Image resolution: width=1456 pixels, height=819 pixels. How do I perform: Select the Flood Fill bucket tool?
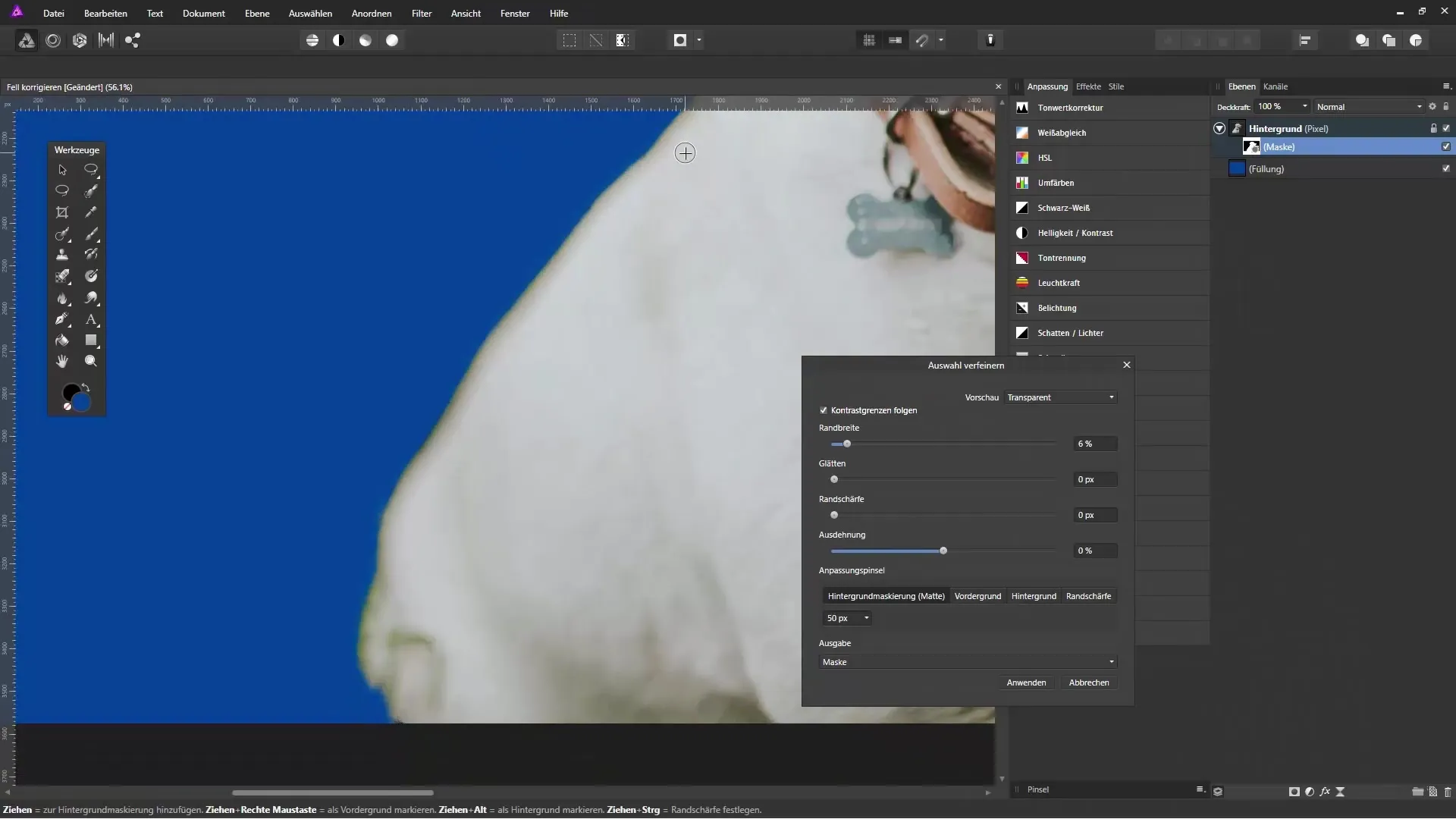click(62, 340)
